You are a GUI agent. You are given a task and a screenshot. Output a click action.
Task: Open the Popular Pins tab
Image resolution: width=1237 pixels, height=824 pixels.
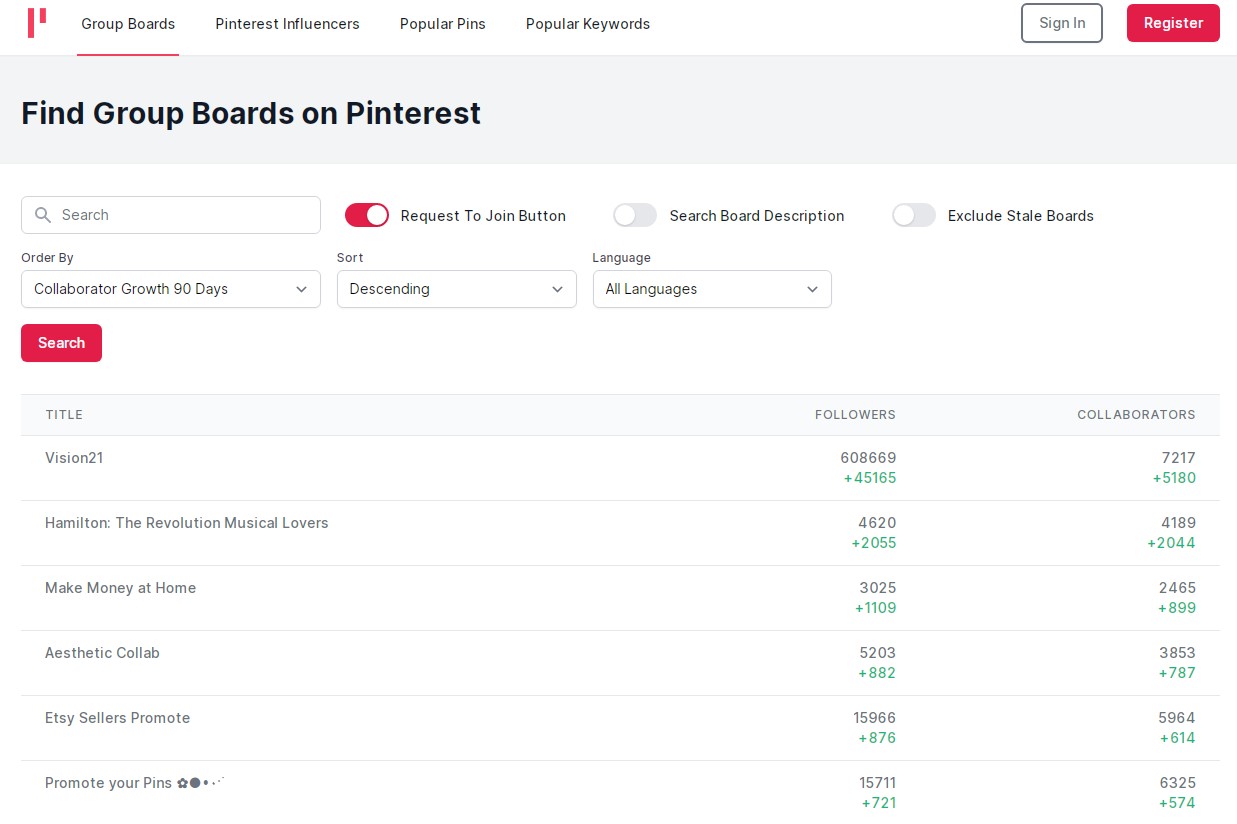click(x=443, y=24)
